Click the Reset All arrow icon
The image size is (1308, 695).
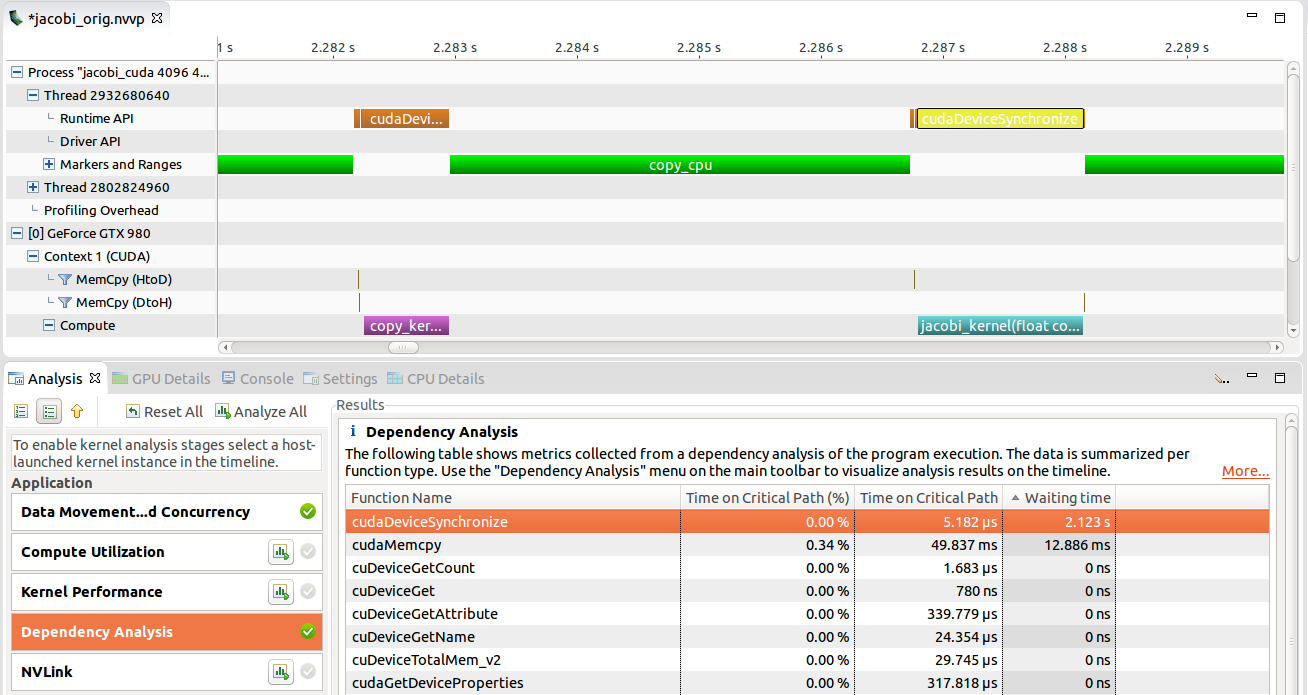pos(131,411)
